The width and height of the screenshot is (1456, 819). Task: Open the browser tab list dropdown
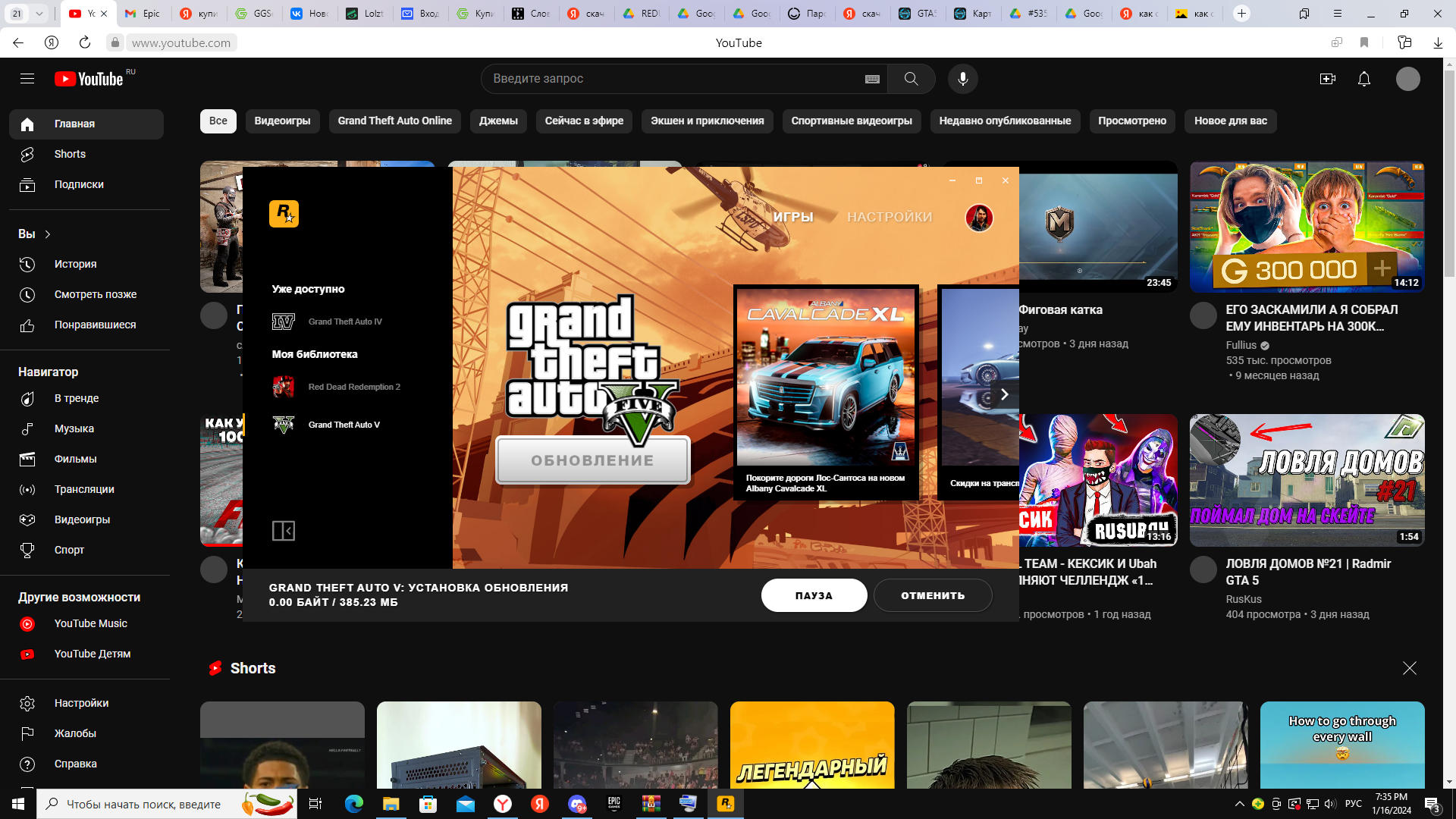point(39,14)
